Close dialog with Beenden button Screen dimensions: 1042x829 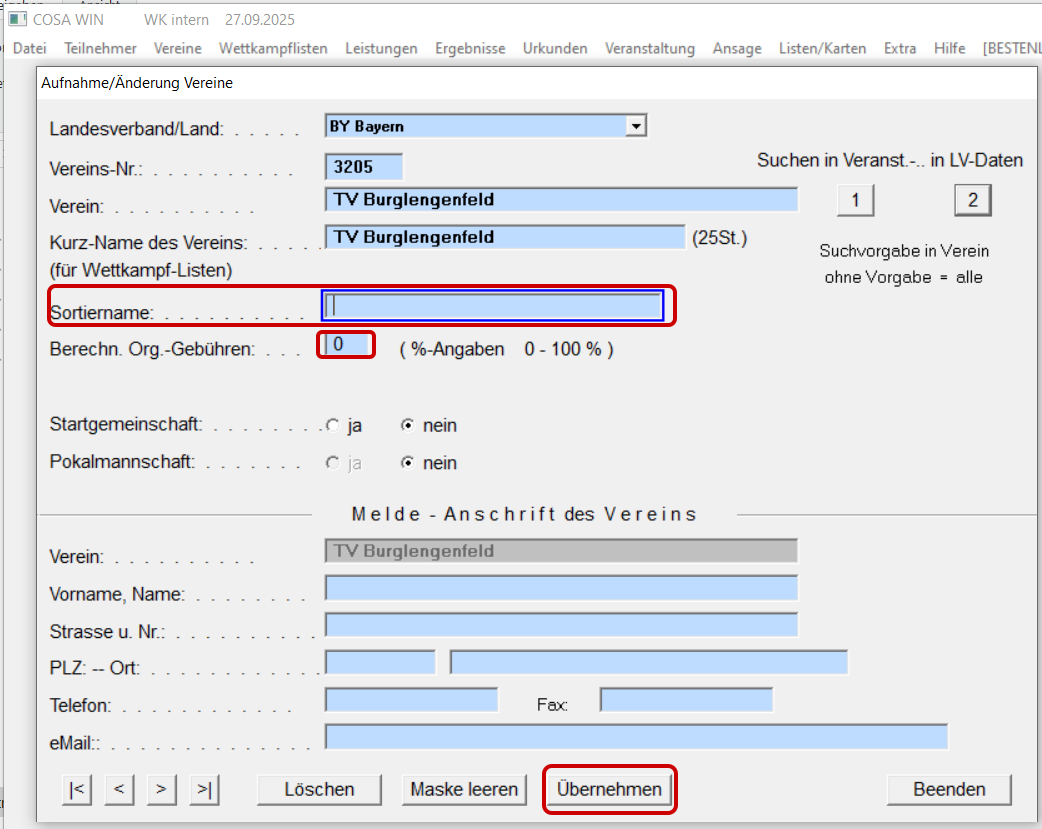click(949, 789)
